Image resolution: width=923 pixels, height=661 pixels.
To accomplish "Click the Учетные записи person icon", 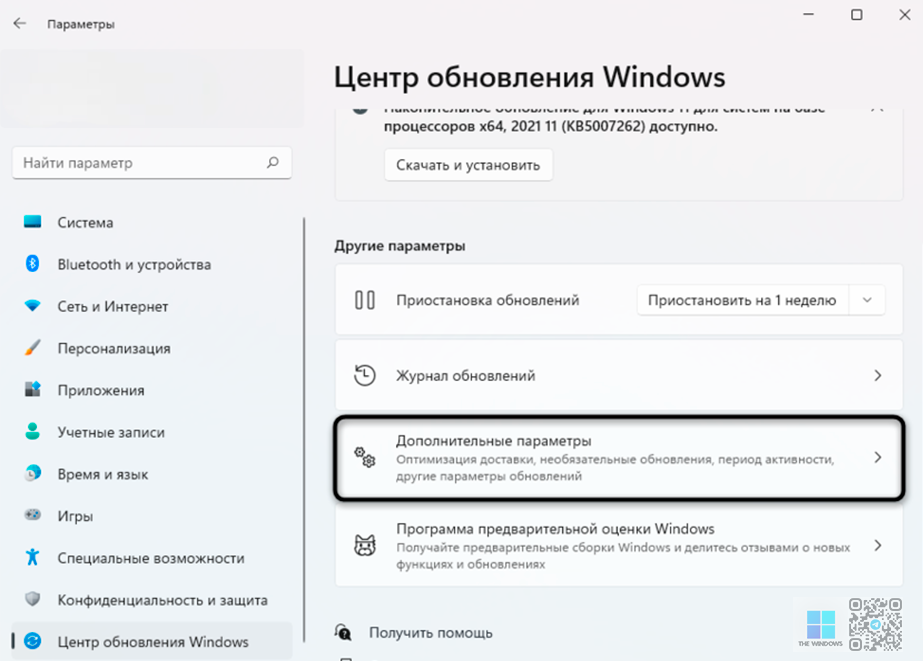I will point(32,431).
